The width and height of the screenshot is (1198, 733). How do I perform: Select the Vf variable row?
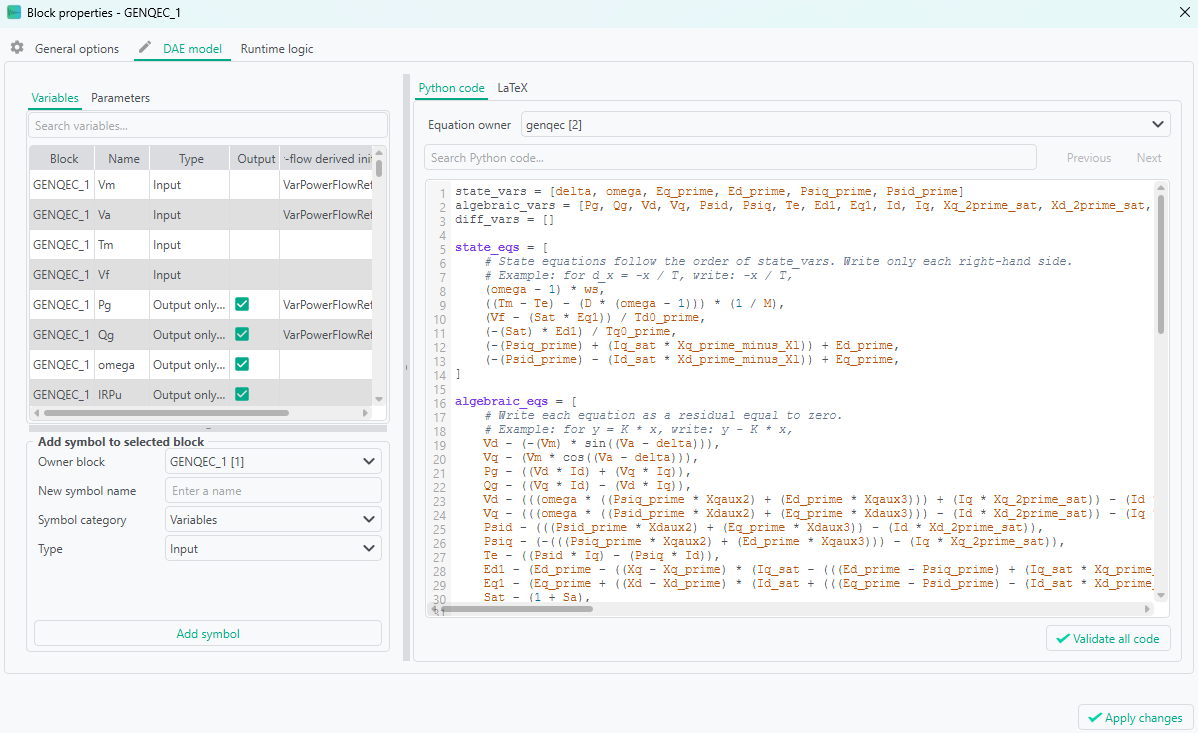tap(201, 274)
